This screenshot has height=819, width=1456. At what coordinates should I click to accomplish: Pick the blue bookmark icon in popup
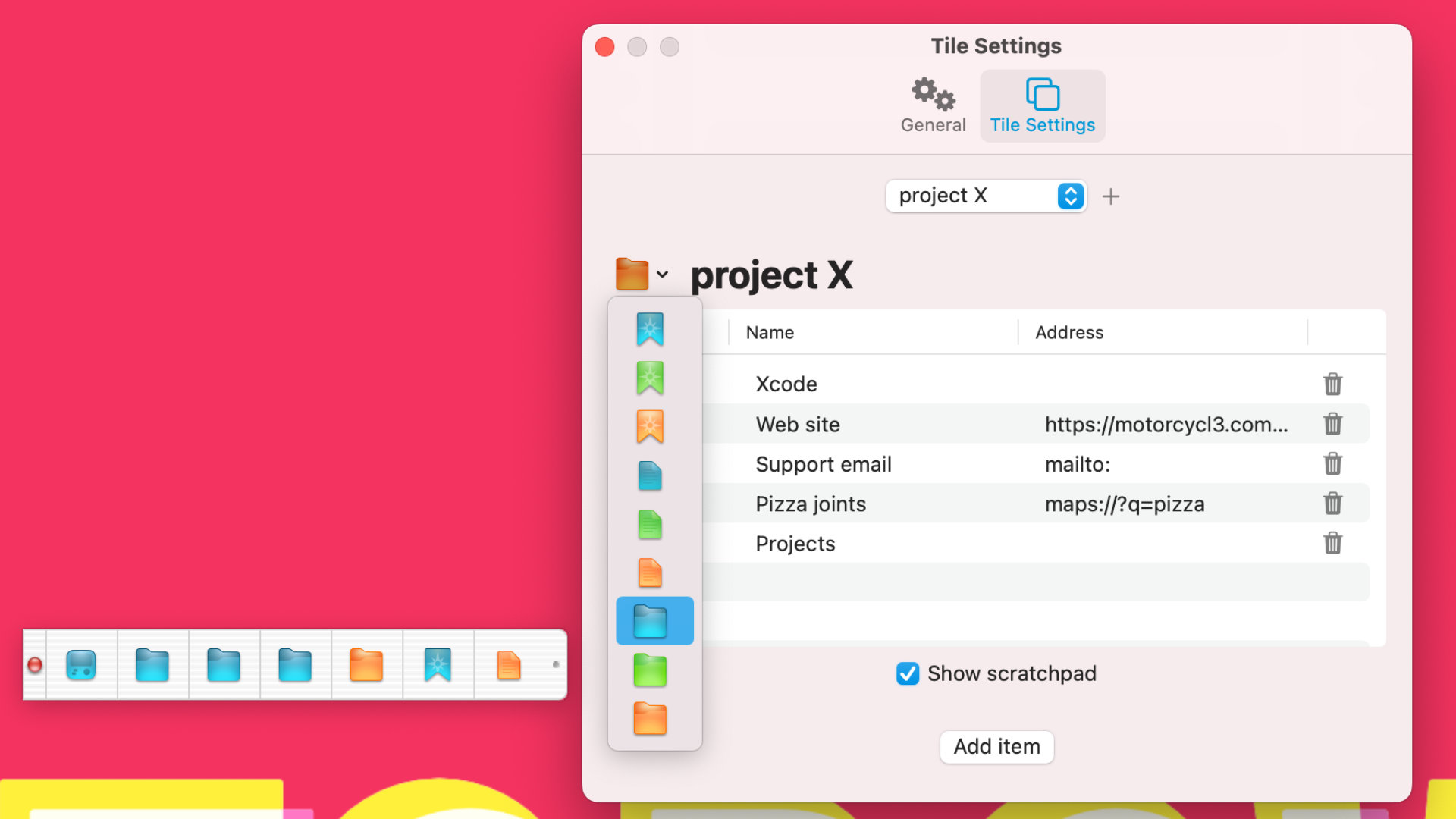click(650, 329)
